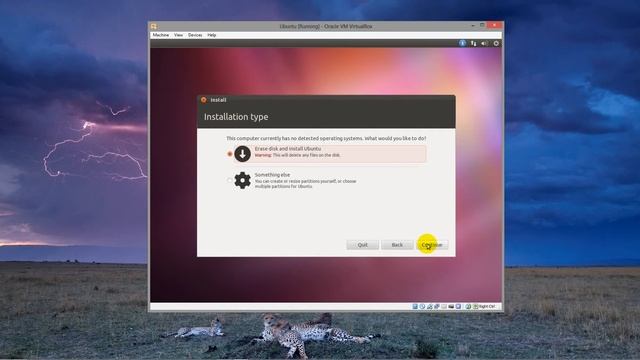640x360 pixels.
Task: Click the Something else gear icon
Action: (242, 180)
